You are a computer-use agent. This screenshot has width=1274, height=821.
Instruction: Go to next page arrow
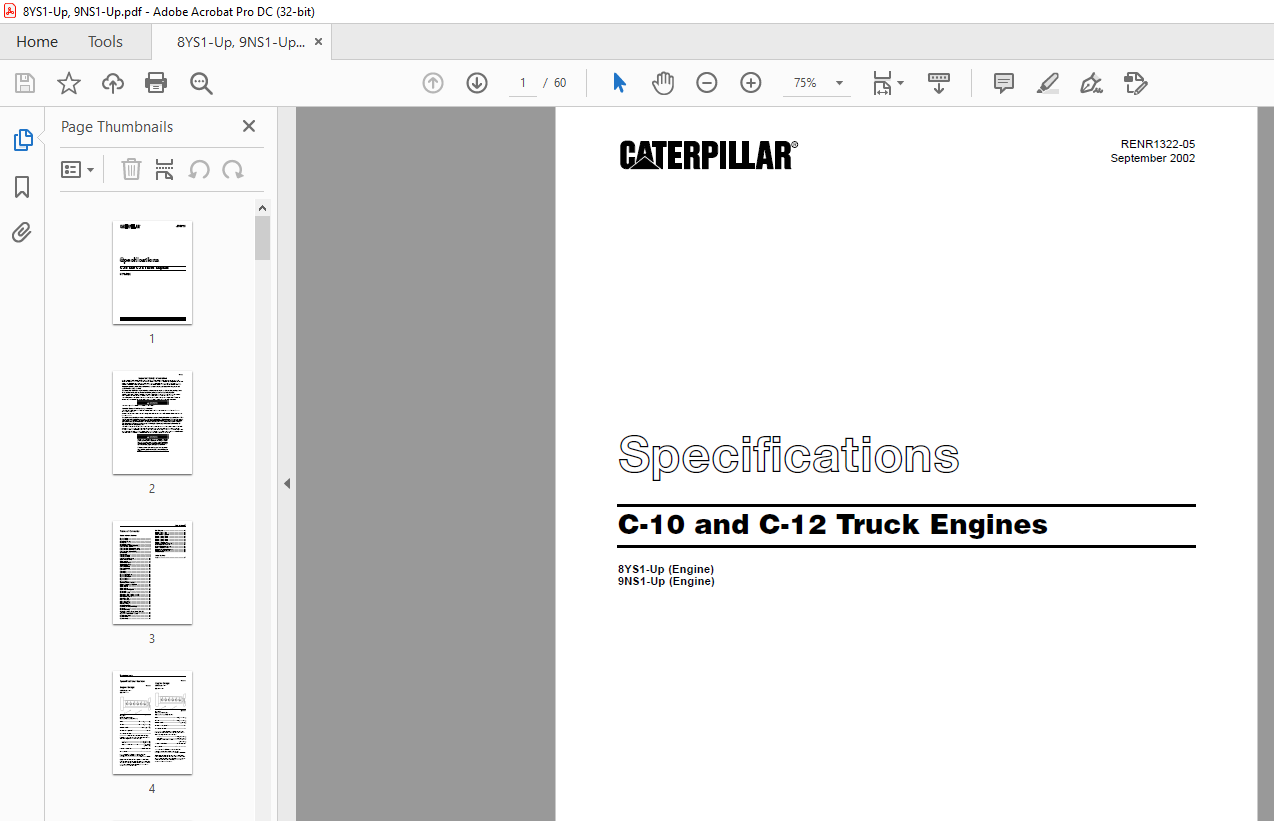pos(477,83)
